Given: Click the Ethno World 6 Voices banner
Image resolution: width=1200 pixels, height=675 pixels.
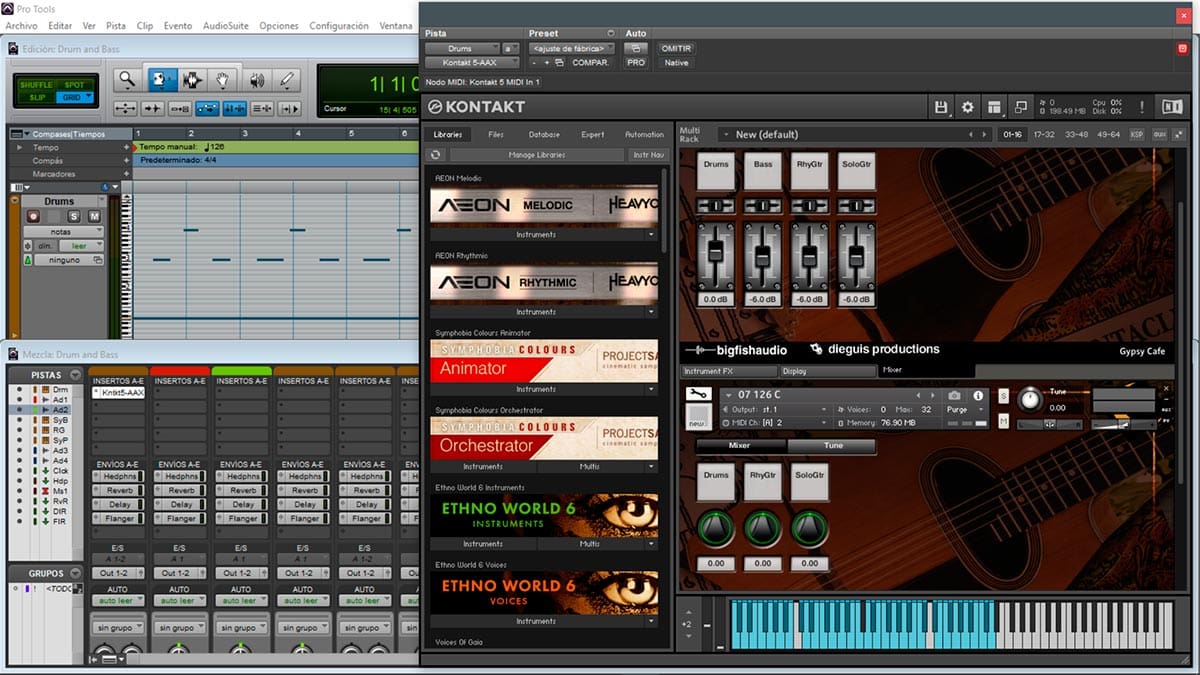Looking at the screenshot, I should tap(544, 592).
